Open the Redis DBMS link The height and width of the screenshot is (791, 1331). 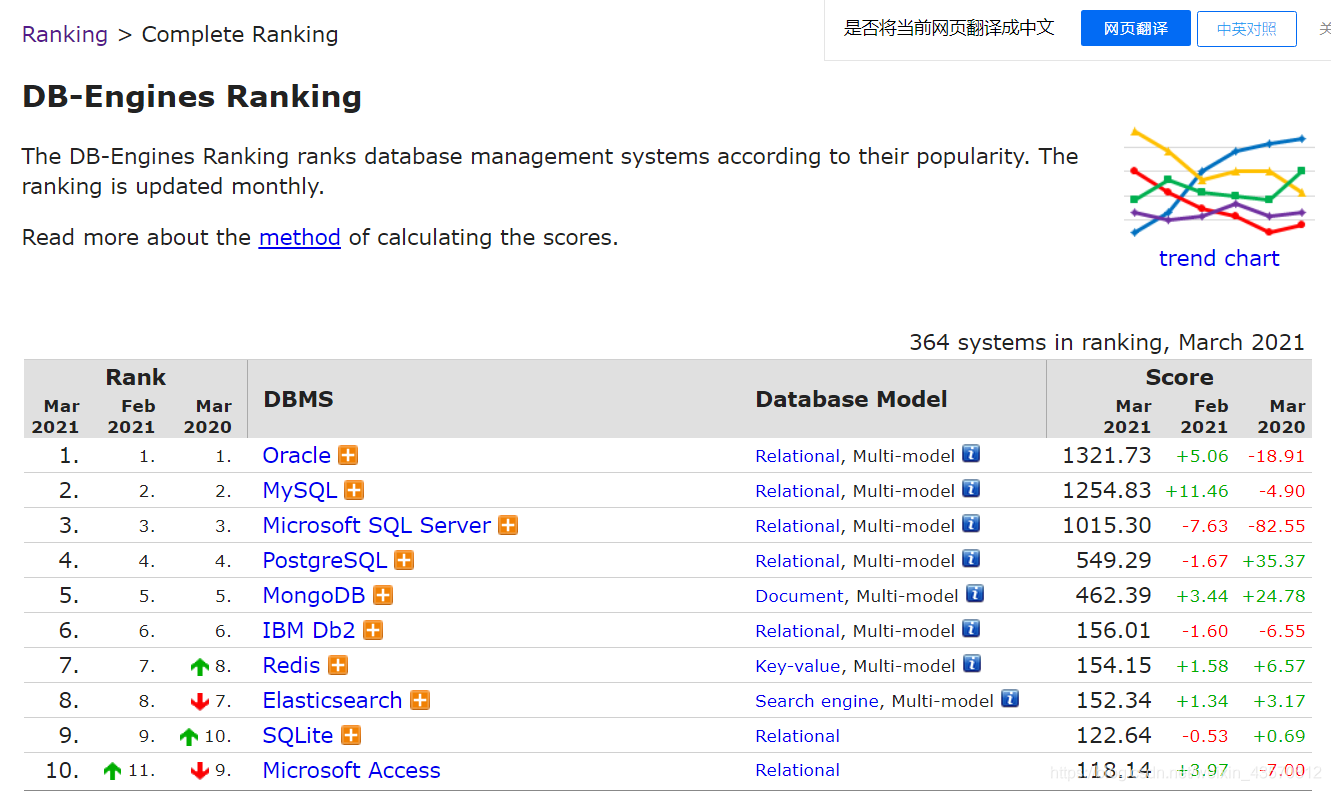(292, 665)
